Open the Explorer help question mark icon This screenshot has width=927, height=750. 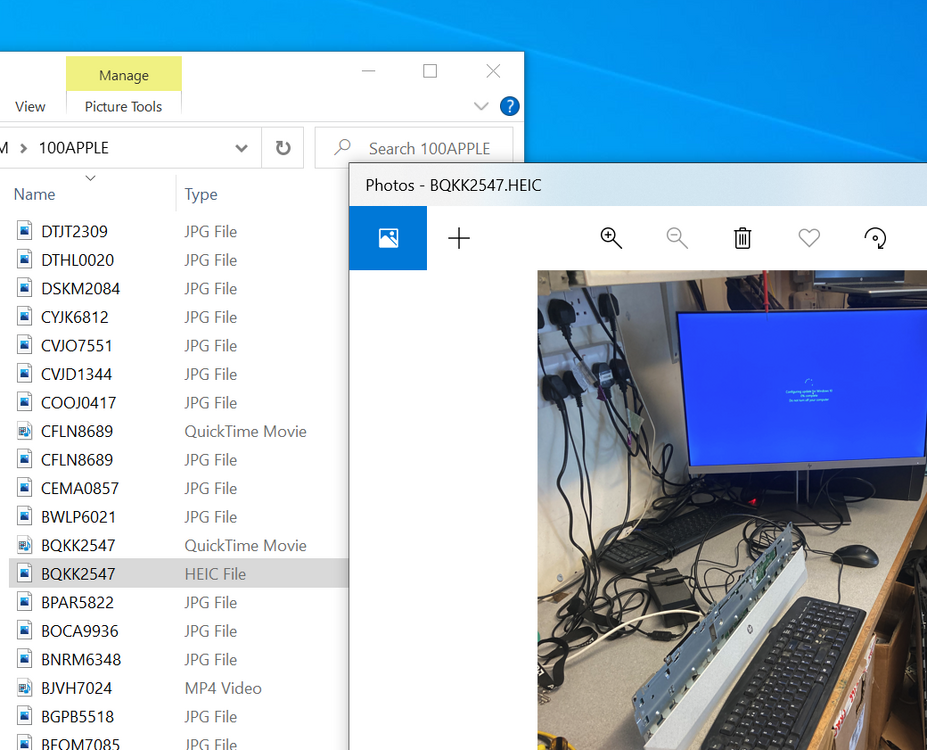pyautogui.click(x=510, y=106)
